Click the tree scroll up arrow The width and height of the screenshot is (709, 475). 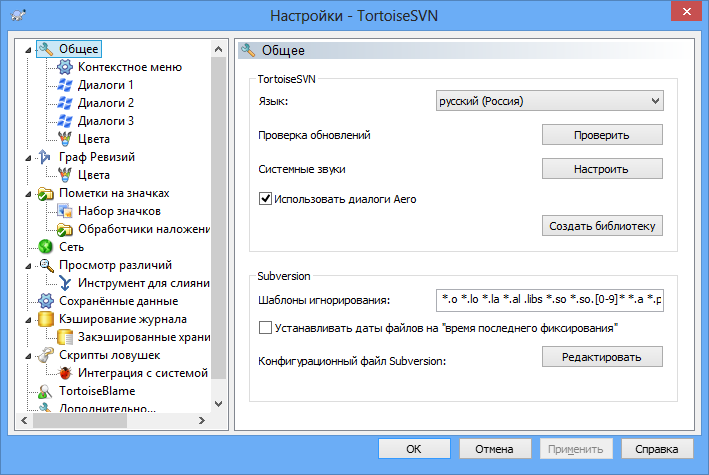click(218, 49)
